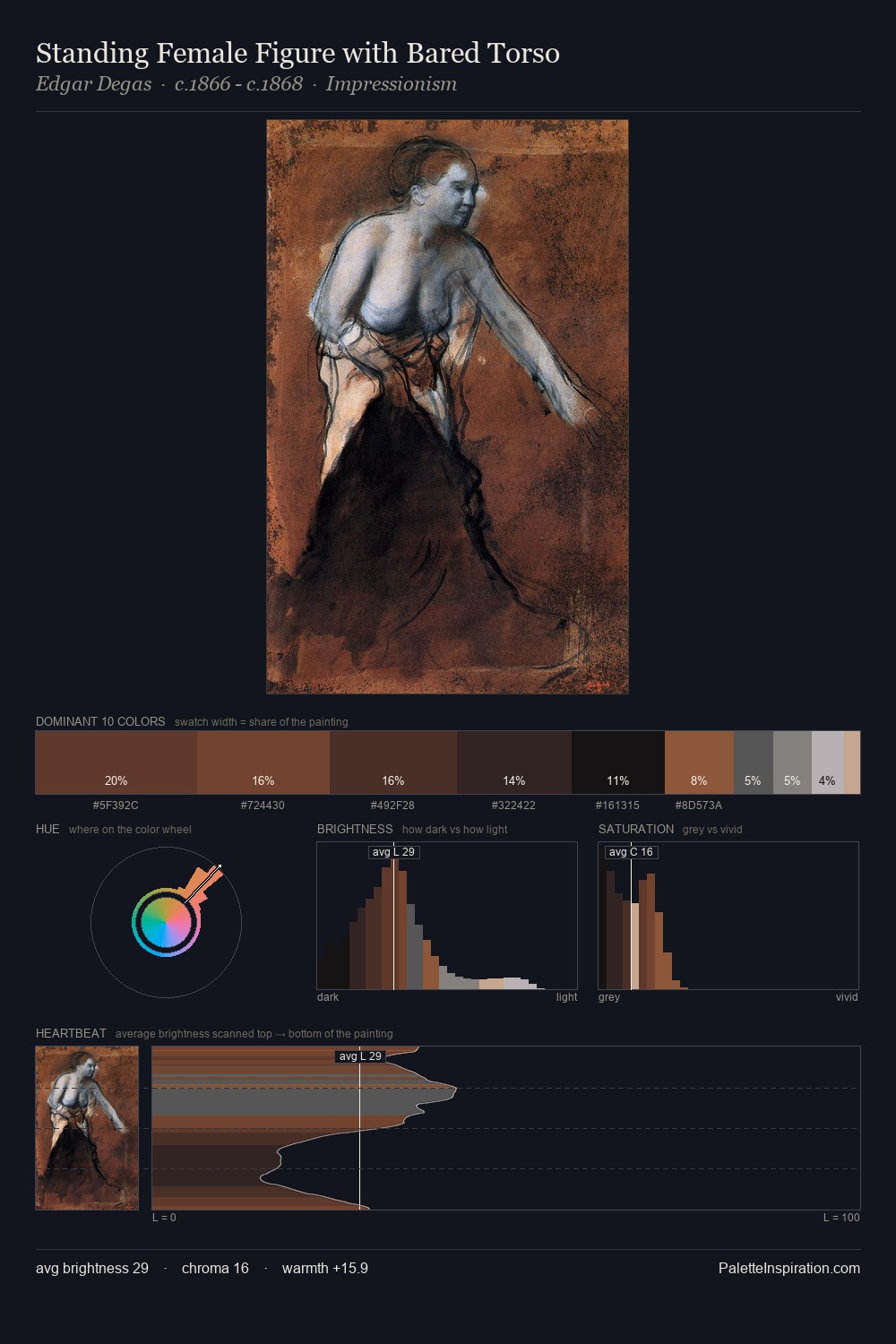Click the 'L = 0' axis label

164,1218
